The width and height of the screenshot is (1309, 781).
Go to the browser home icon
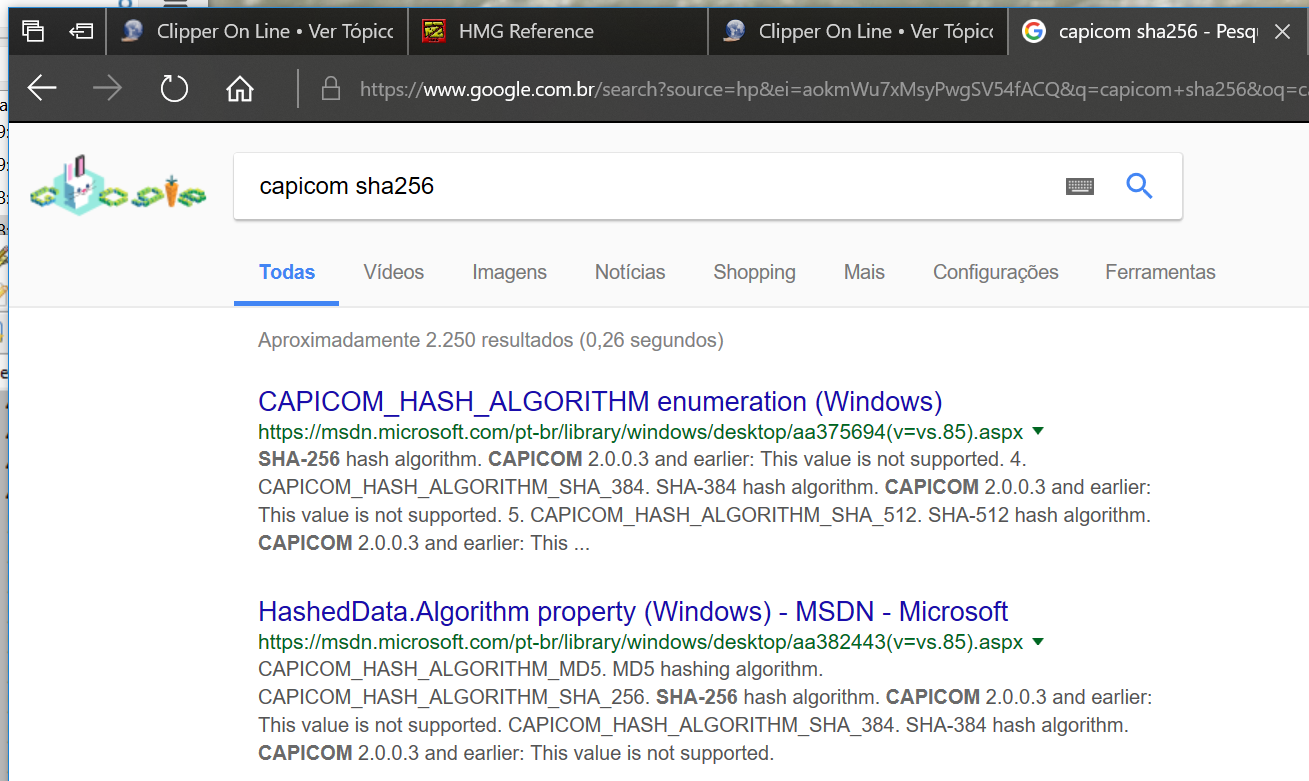coord(240,89)
